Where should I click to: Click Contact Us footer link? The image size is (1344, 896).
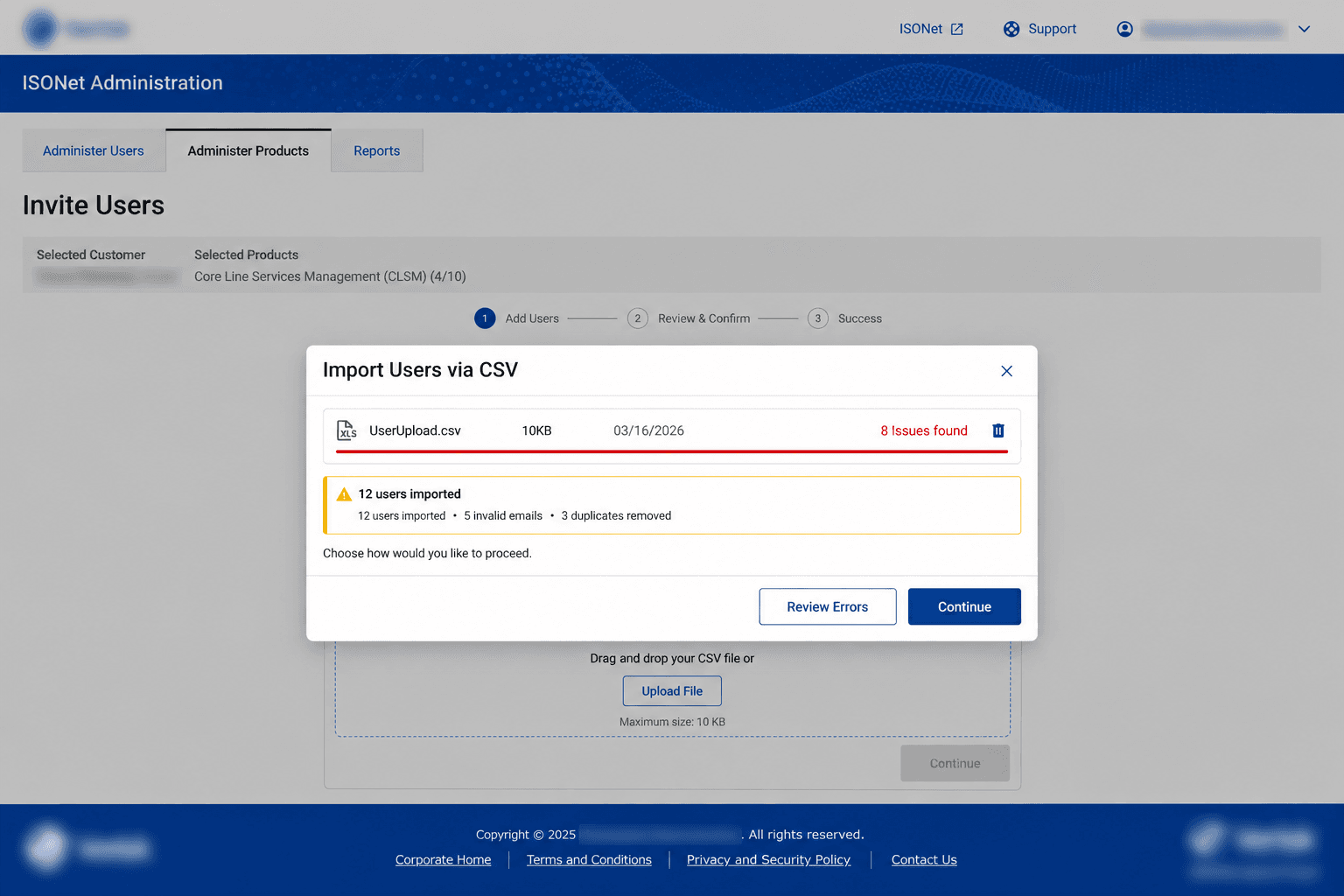(924, 860)
